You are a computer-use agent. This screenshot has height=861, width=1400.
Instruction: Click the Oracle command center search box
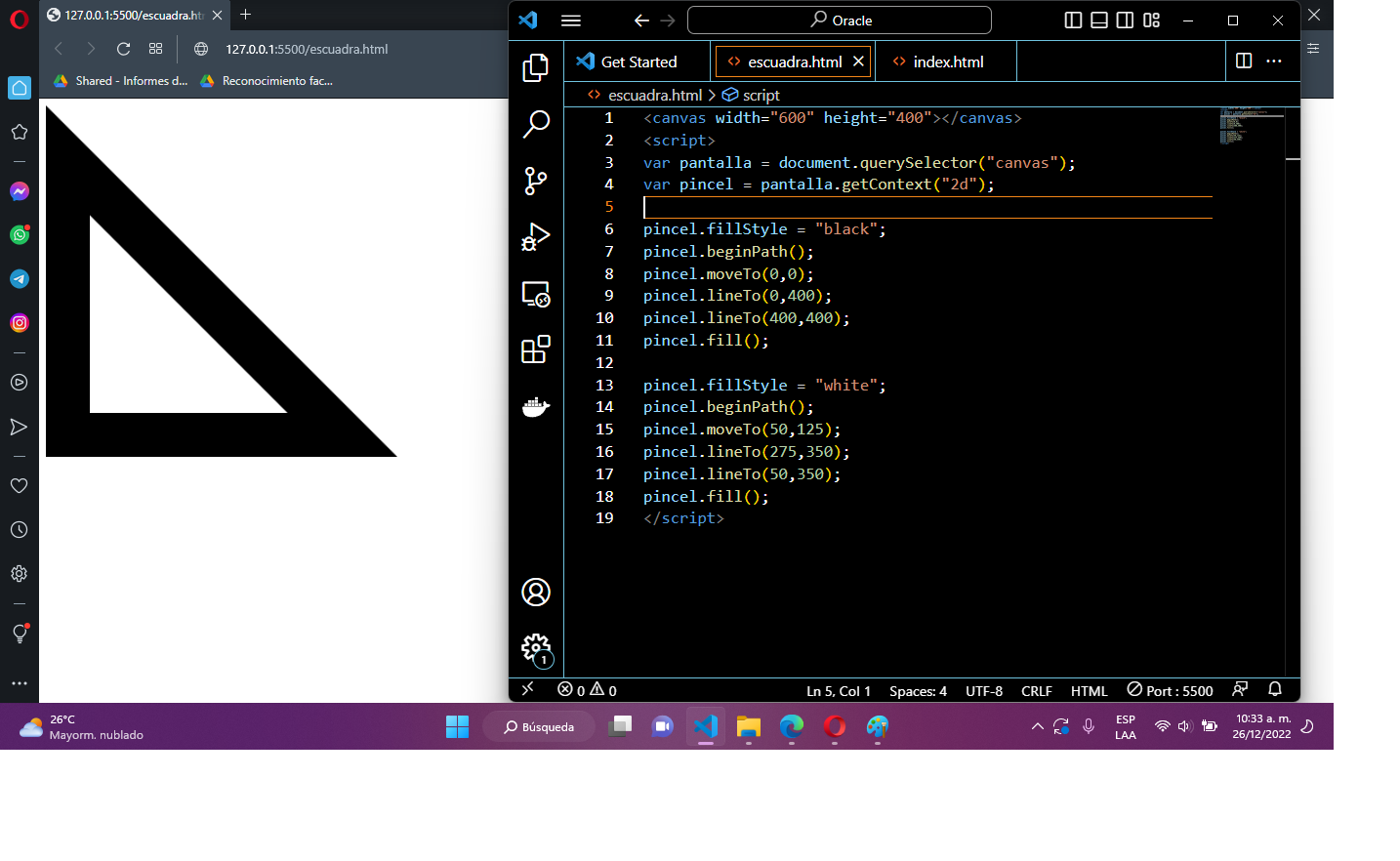(840, 20)
